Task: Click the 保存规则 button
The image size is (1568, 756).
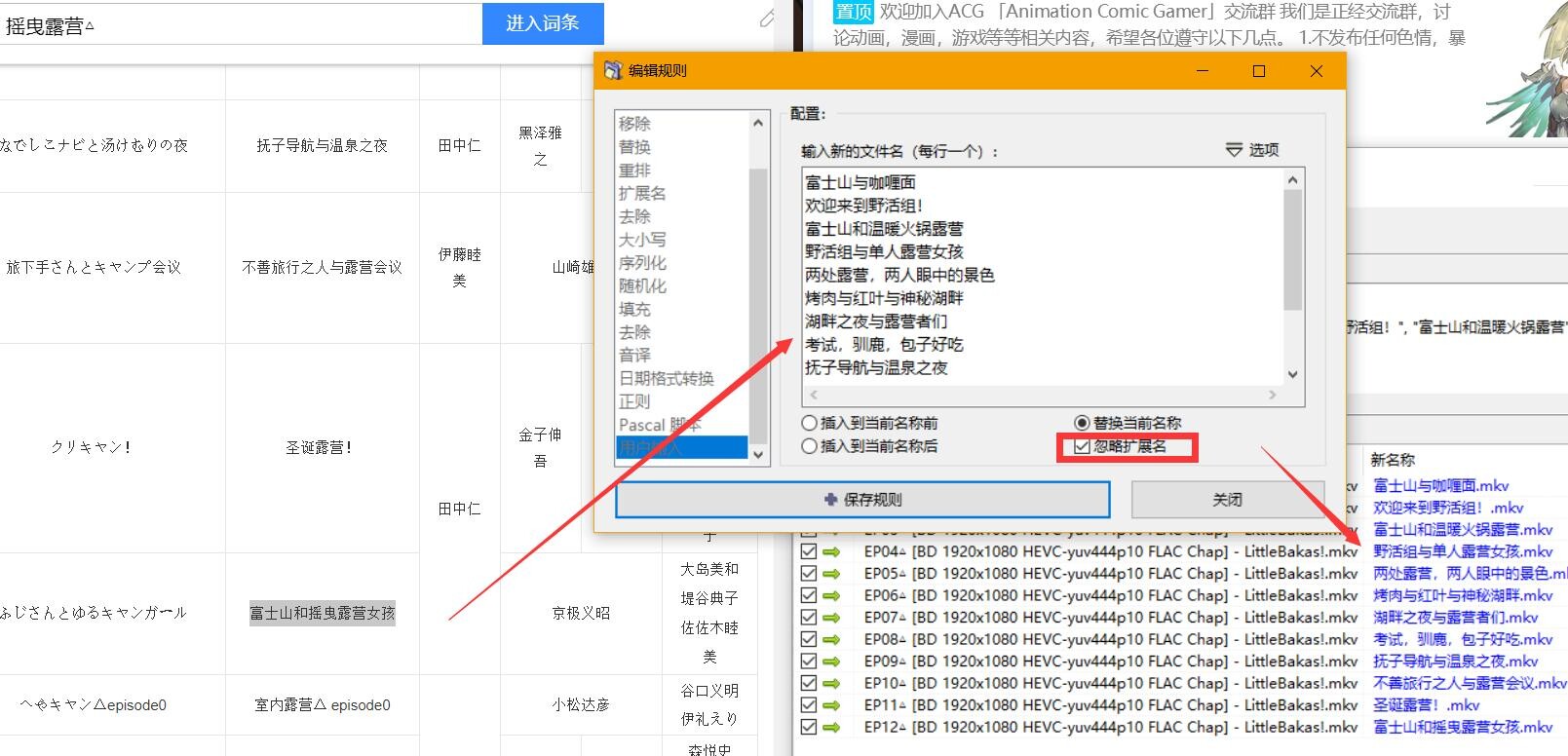Action: 861,500
